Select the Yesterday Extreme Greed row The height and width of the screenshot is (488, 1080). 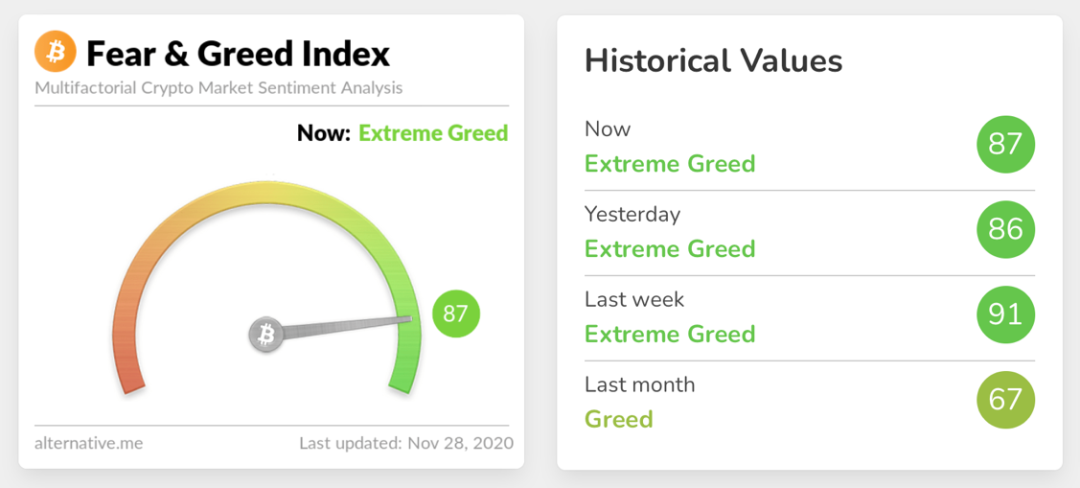[669, 248]
